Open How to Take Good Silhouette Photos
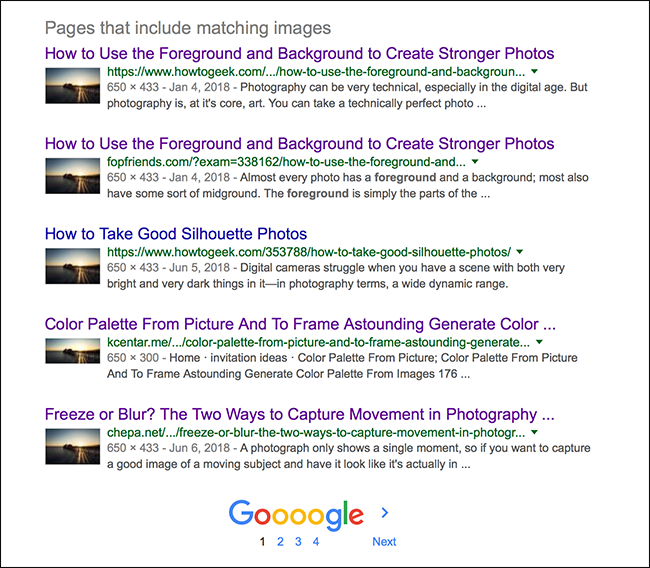The height and width of the screenshot is (568, 650). tap(176, 234)
